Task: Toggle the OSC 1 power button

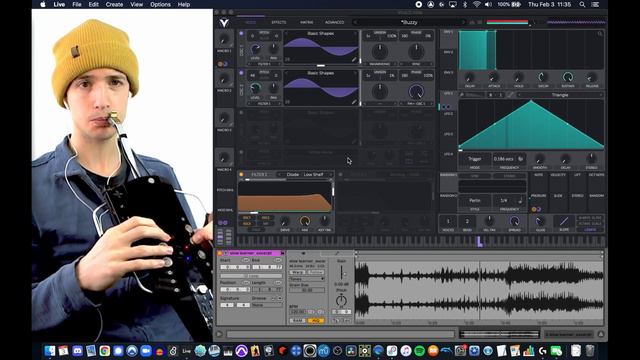Action: click(x=241, y=33)
